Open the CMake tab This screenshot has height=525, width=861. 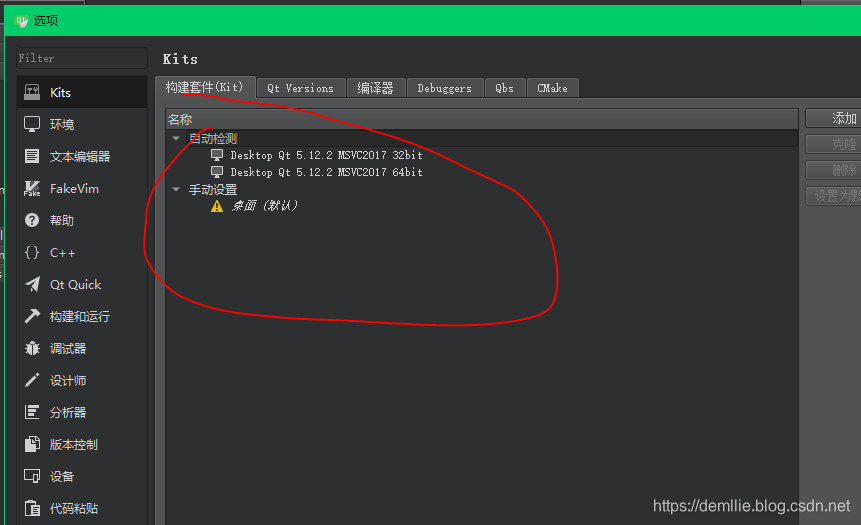pyautogui.click(x=552, y=88)
